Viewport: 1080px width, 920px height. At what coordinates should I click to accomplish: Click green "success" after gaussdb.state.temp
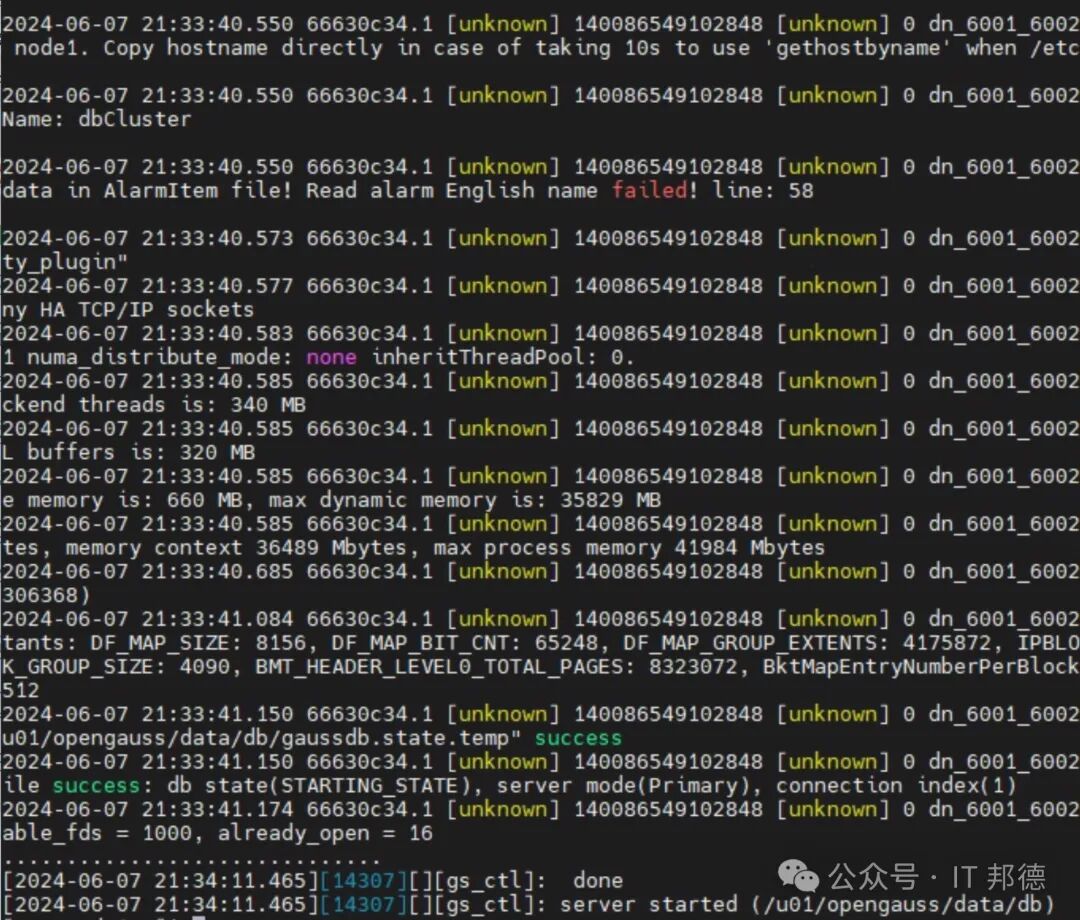coord(579,738)
